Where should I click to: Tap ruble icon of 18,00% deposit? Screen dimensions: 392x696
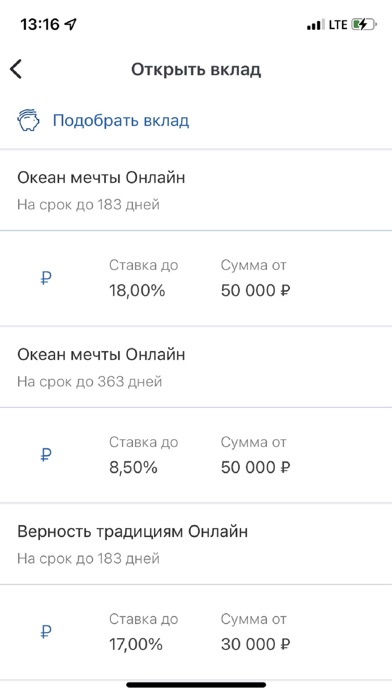(46, 278)
